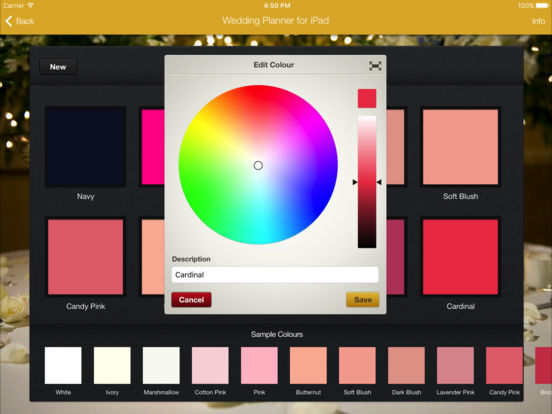Tap the color wheel center selector circle
This screenshot has height=414, width=552.
click(x=258, y=165)
